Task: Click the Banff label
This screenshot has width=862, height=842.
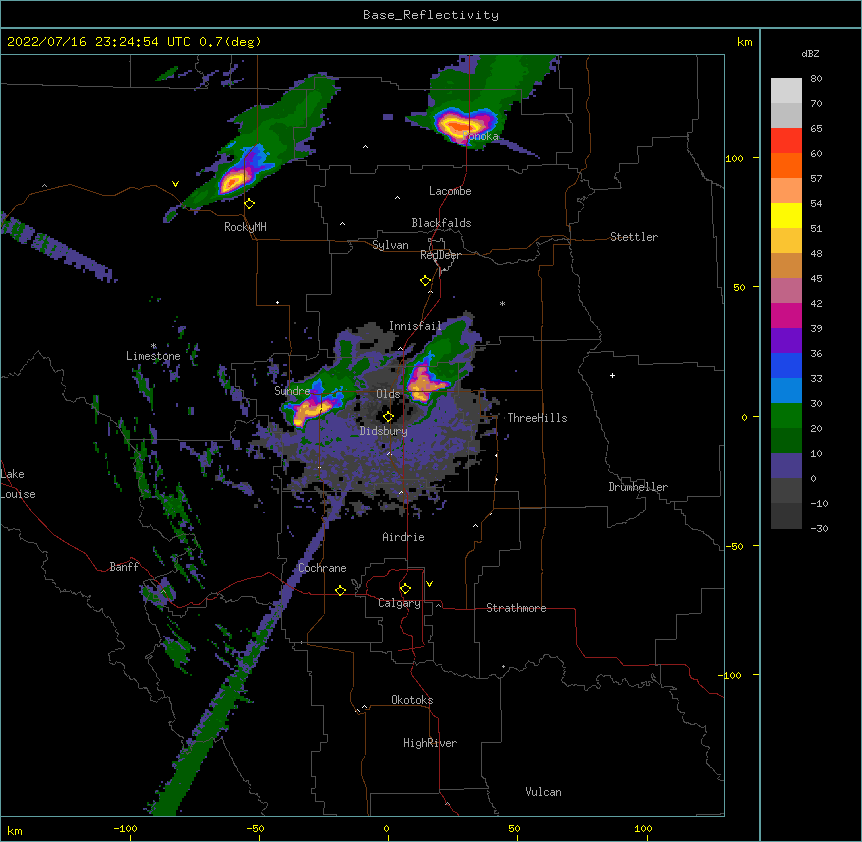Action: pos(124,567)
